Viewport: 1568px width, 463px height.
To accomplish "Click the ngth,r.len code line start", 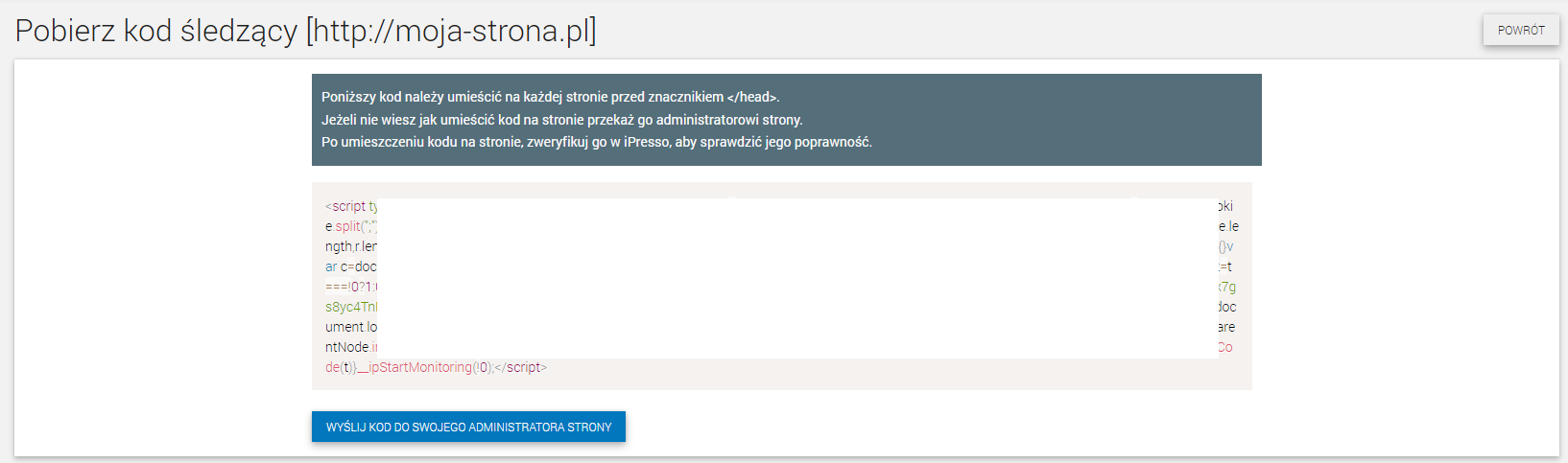I will [x=351, y=246].
